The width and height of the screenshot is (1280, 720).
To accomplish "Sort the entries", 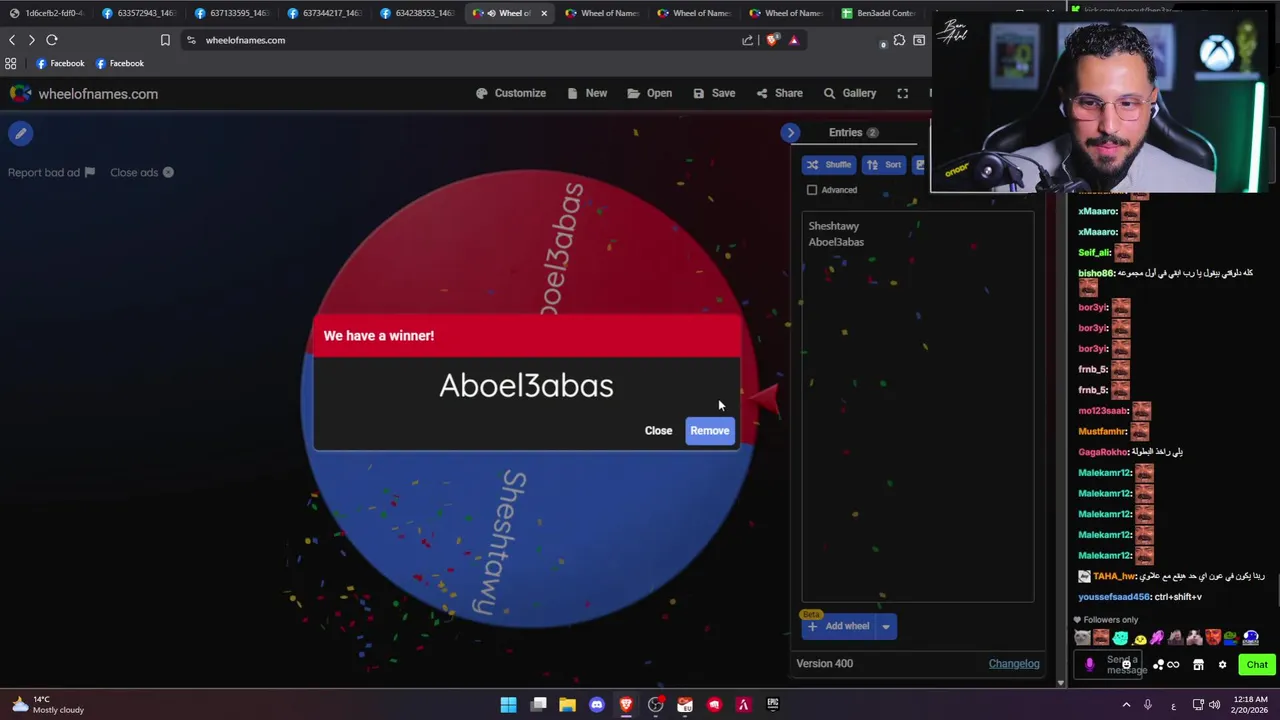I will tap(884, 165).
